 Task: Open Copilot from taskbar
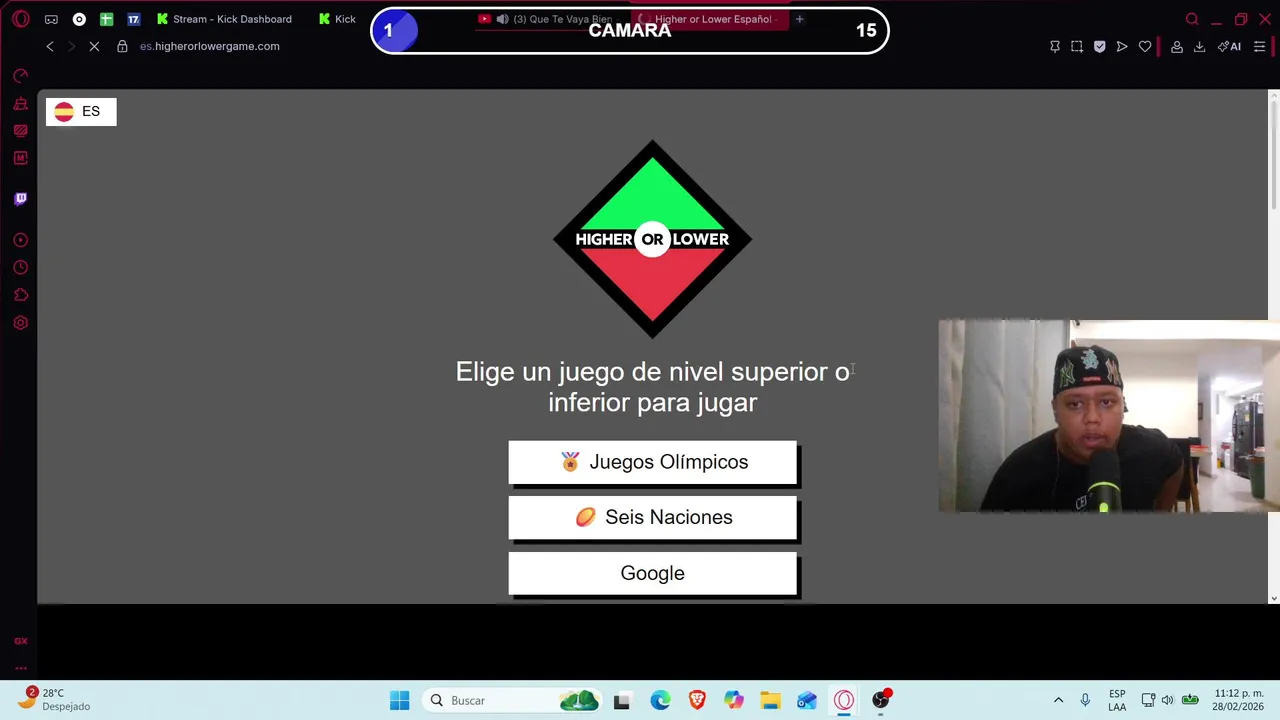(x=734, y=701)
